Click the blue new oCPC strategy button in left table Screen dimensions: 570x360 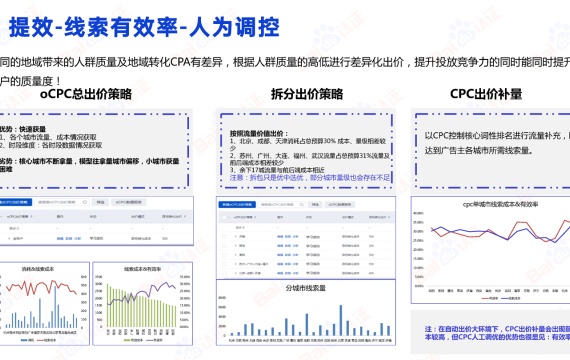(16, 202)
